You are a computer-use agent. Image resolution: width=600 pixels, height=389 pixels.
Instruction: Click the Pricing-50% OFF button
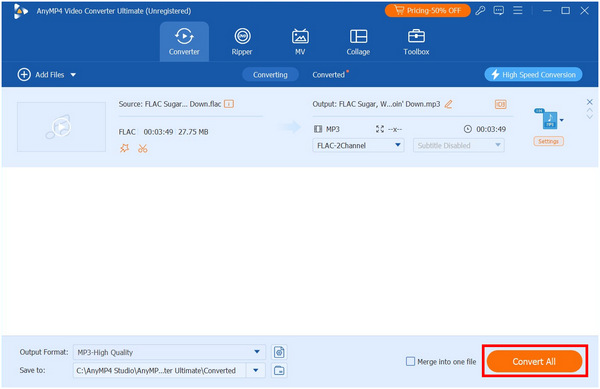(x=427, y=11)
